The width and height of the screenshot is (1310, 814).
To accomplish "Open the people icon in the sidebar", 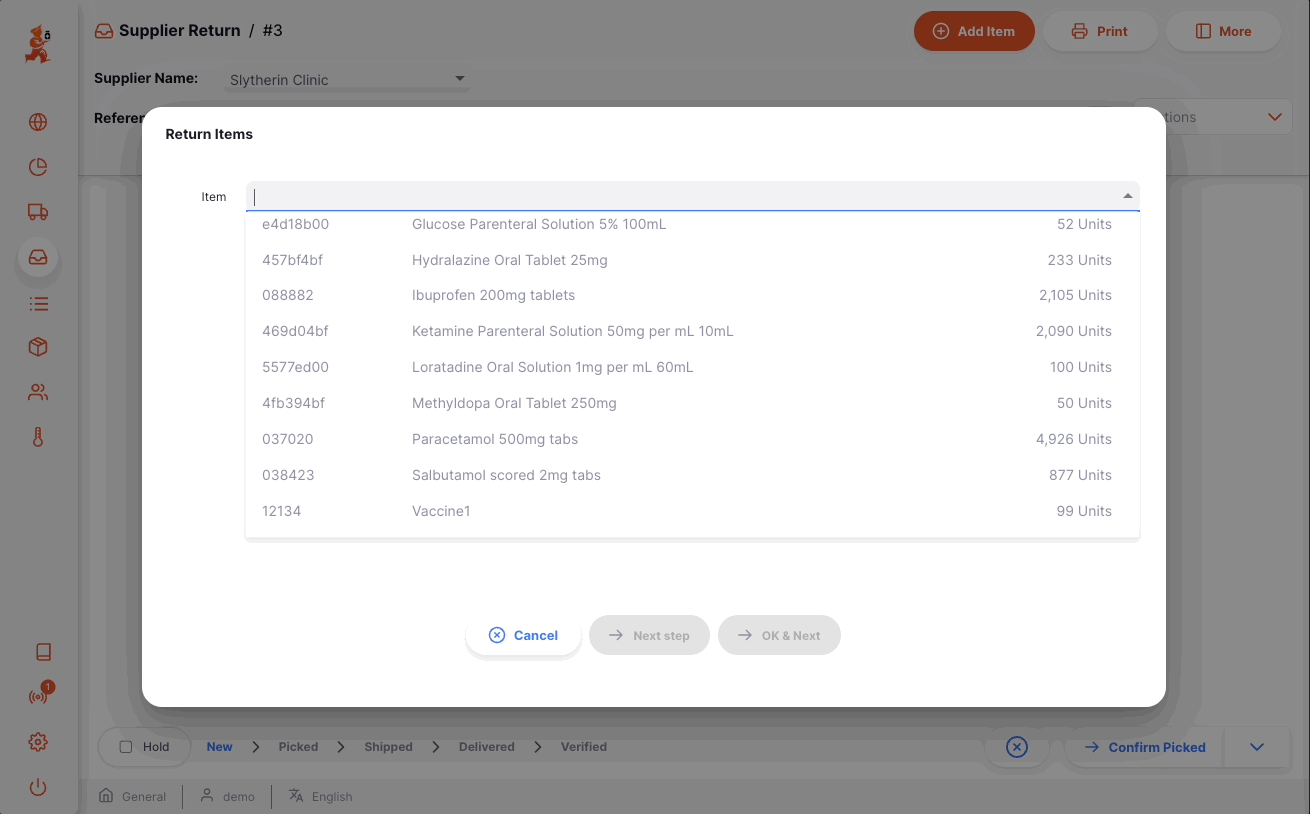I will (38, 393).
